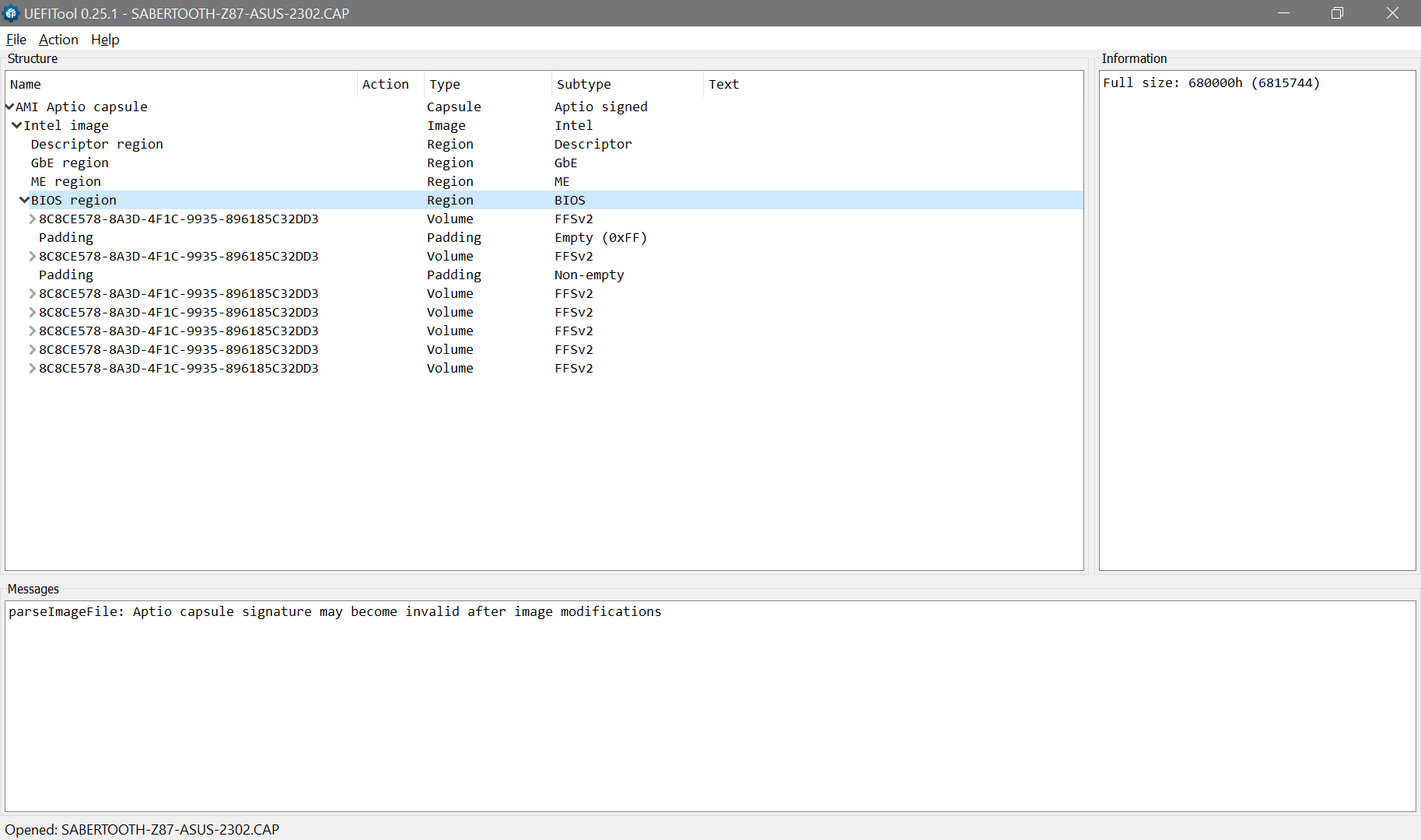Click the Type column header
This screenshot has height=840, width=1421.
pos(488,84)
